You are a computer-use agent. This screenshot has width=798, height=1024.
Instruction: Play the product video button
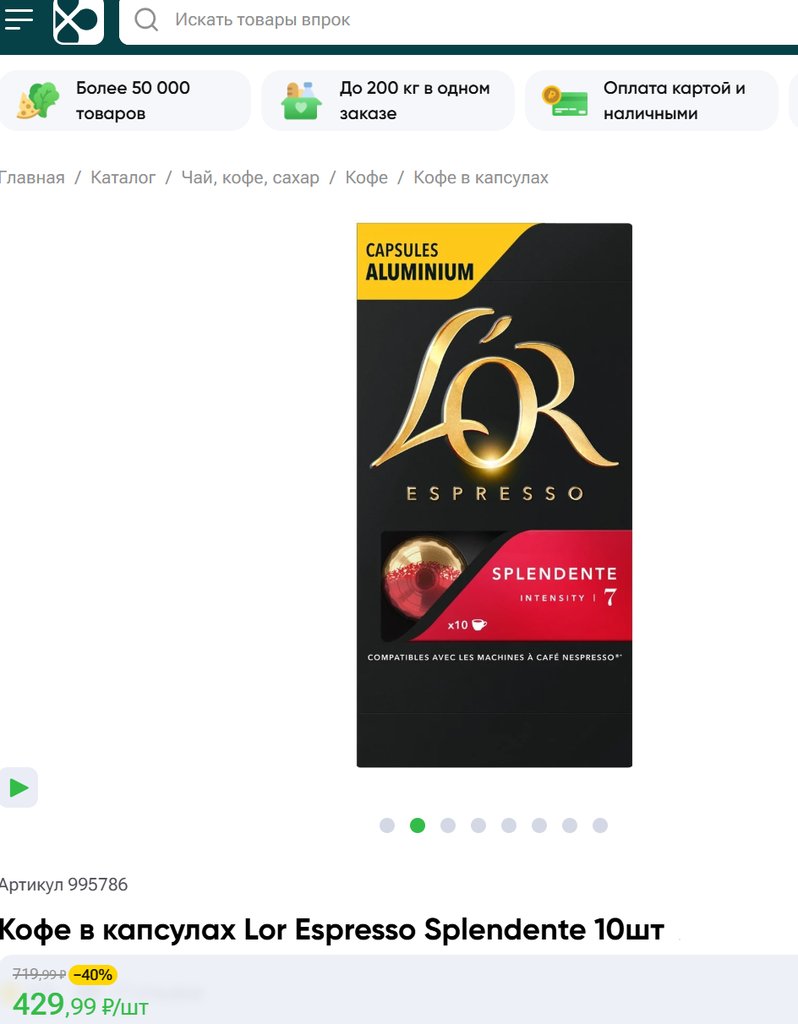click(x=19, y=788)
